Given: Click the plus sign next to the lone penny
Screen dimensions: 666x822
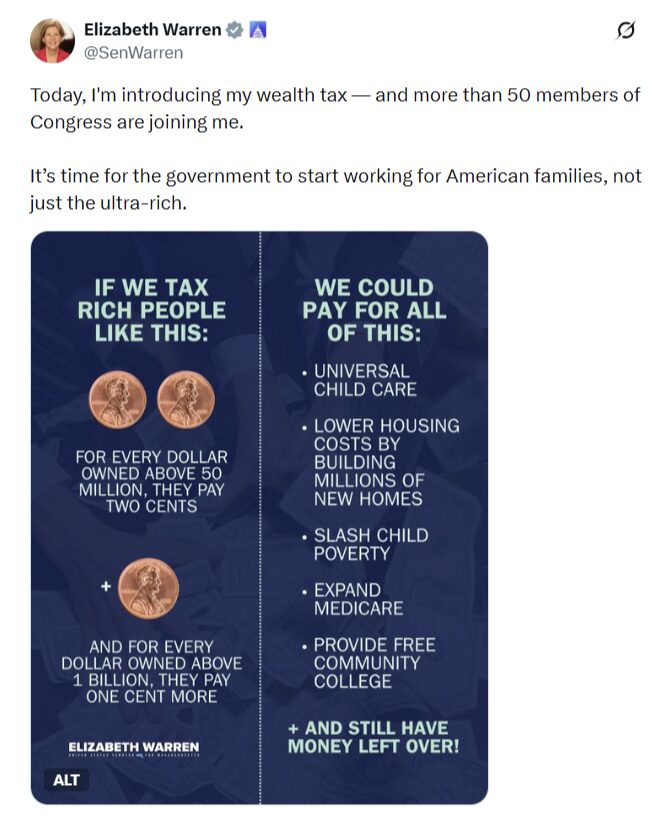Looking at the screenshot, I should (103, 588).
